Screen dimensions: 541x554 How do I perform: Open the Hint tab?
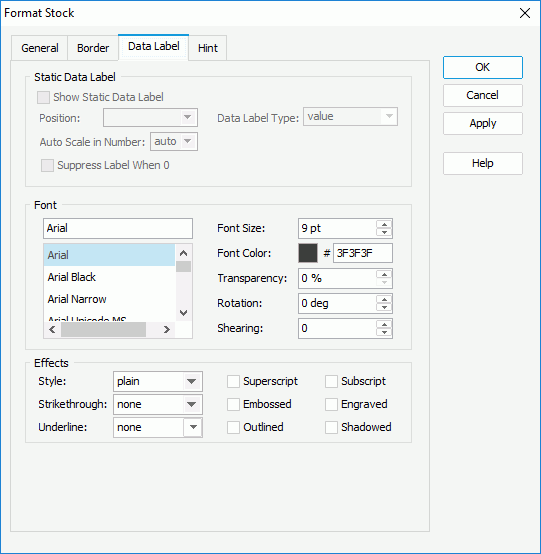coord(208,48)
